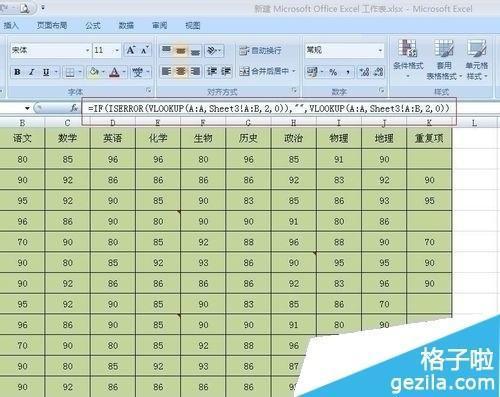The height and width of the screenshot is (397, 500).
Task: Open font color dropdown arrow
Action: 124,72
